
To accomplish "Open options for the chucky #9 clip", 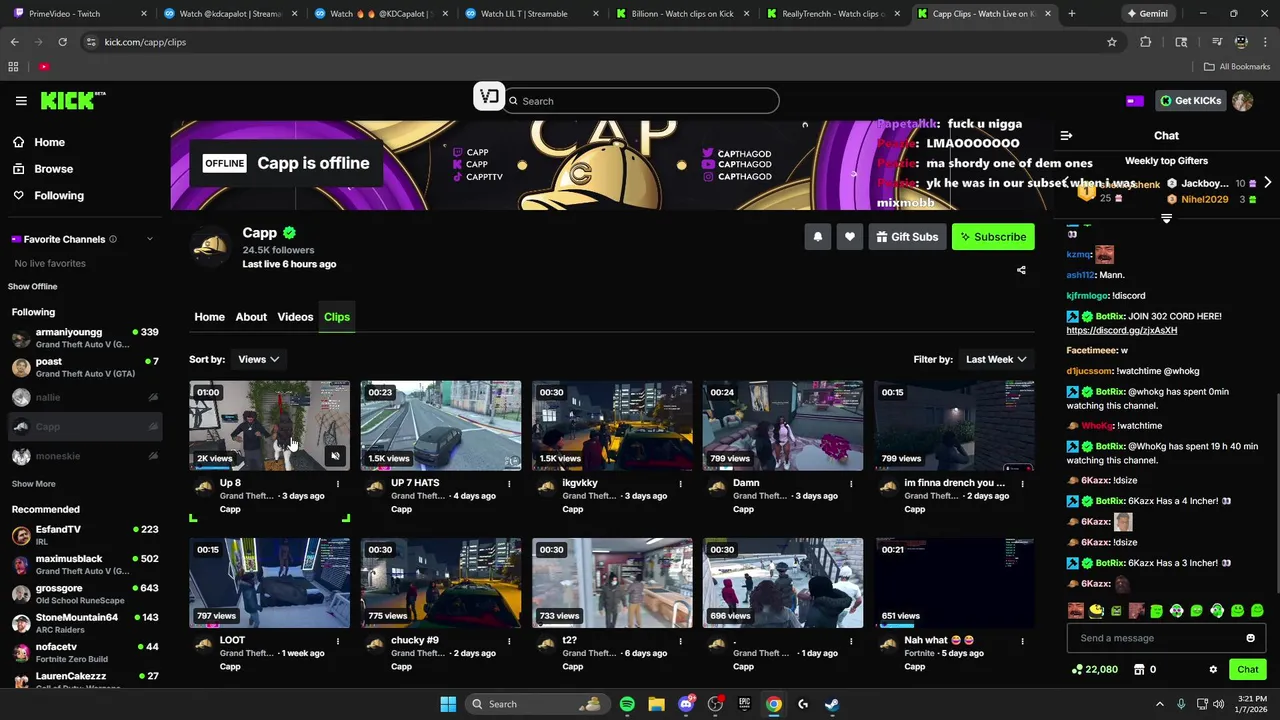I will click(x=509, y=641).
